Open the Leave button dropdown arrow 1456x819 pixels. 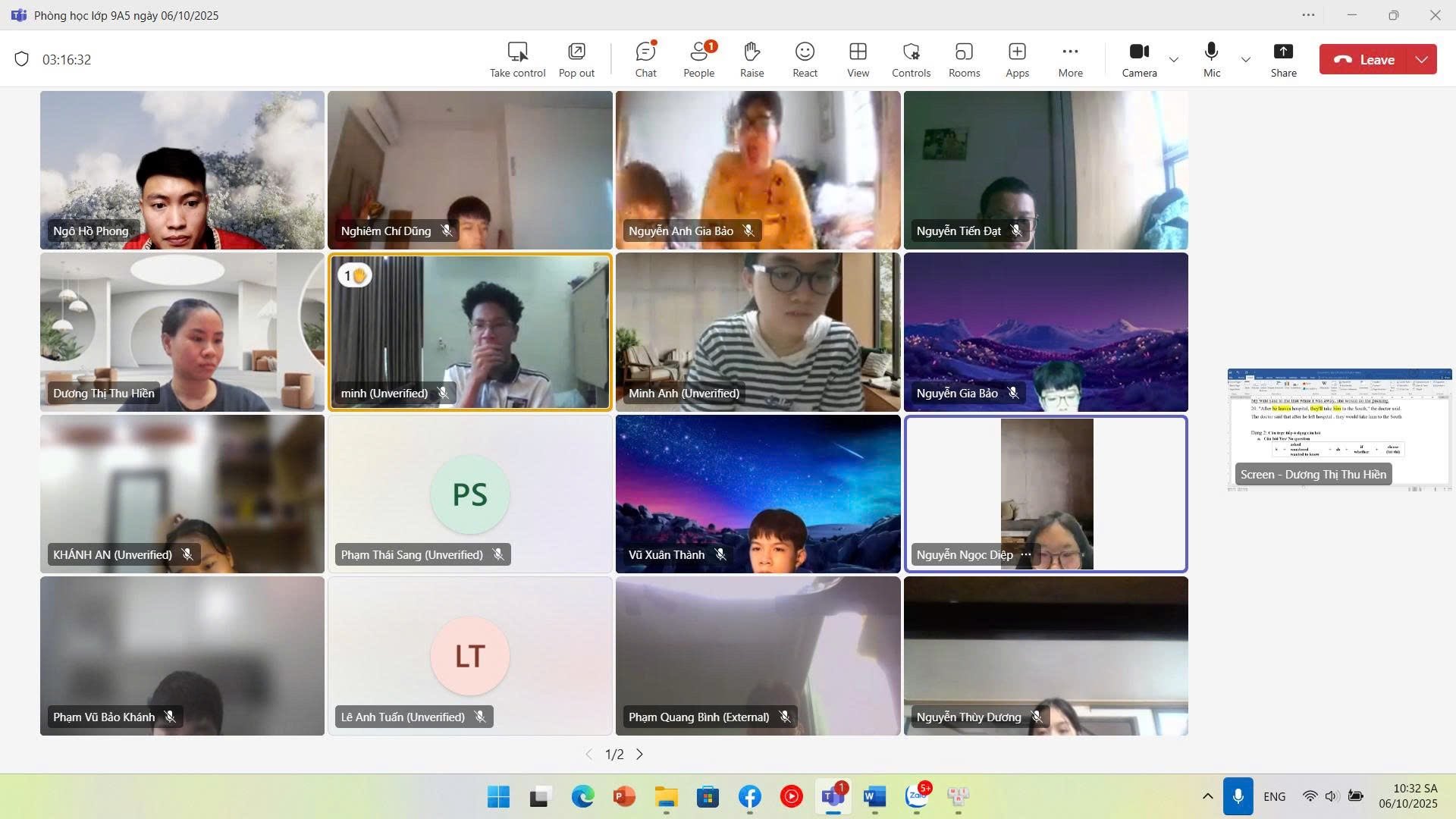pos(1422,59)
